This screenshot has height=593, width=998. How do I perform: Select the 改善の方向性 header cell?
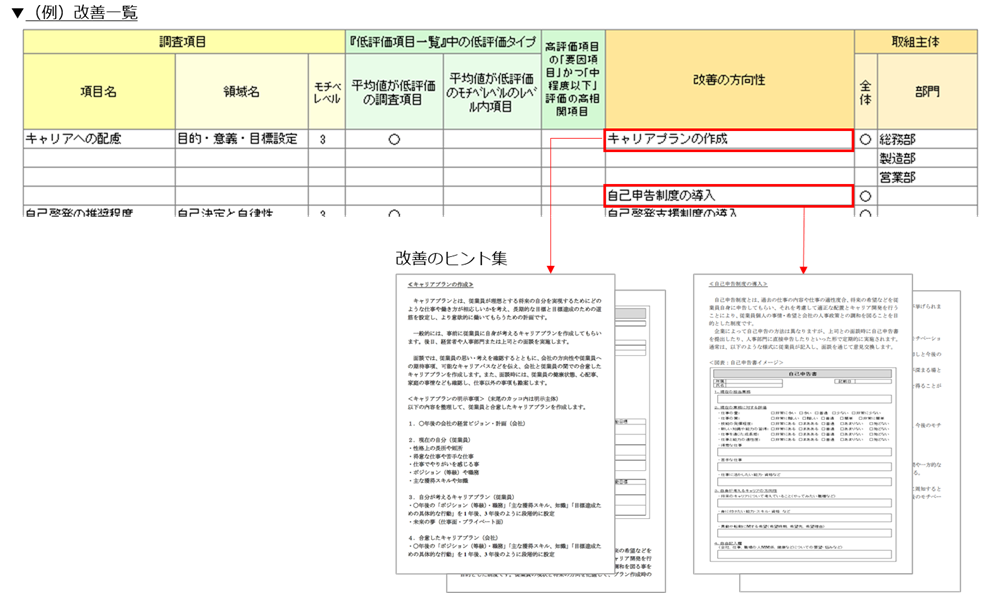pyautogui.click(x=728, y=80)
